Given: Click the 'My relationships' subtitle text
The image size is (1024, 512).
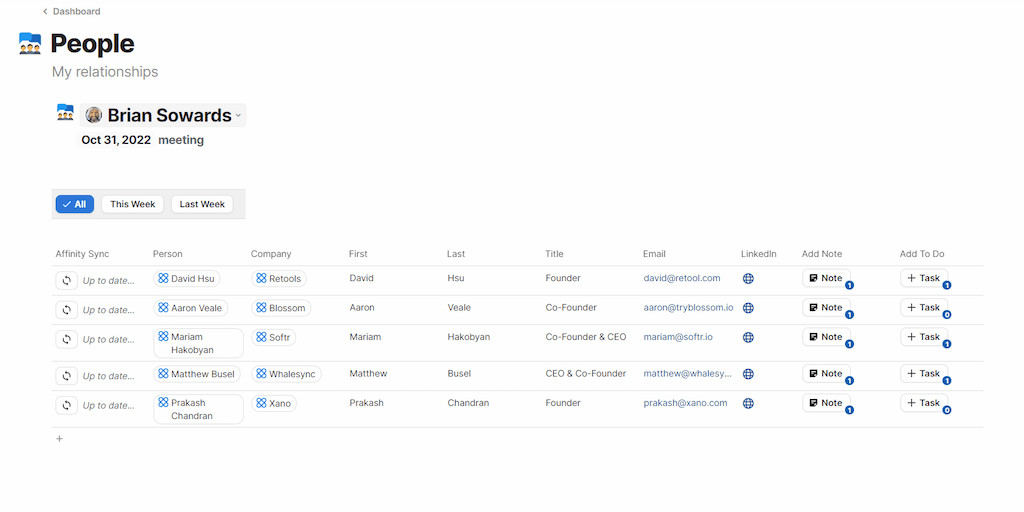Looking at the screenshot, I should click(x=105, y=72).
